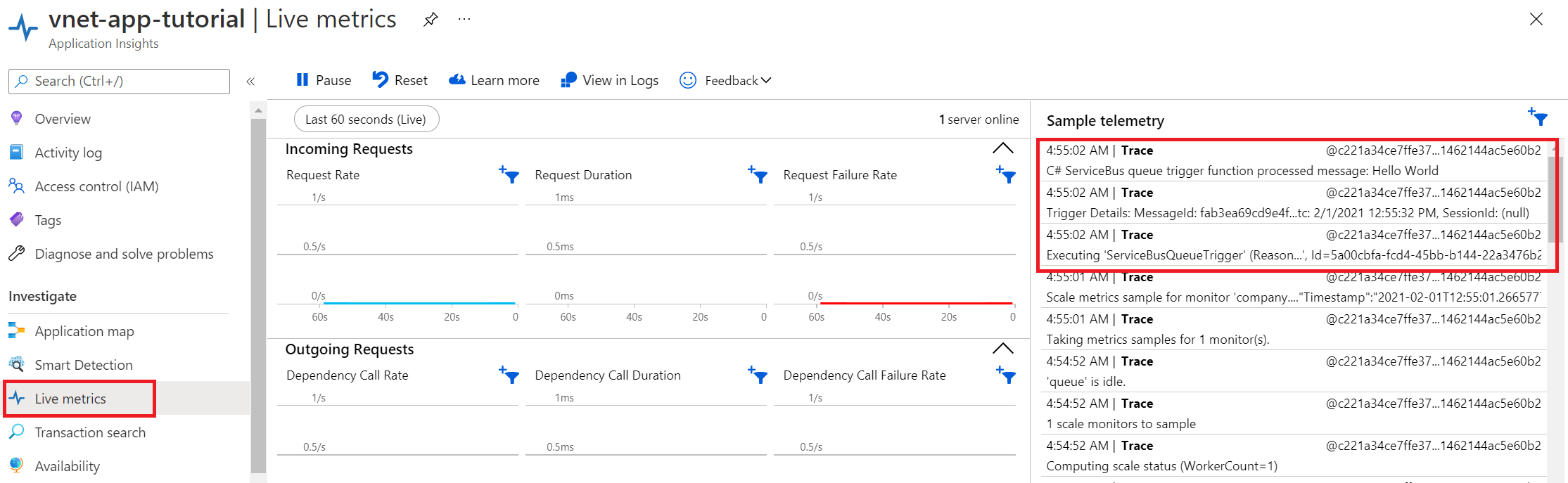Screen dimensions: 1568x483
Task: Select Smart Detection in the sidebar
Action: (x=83, y=364)
